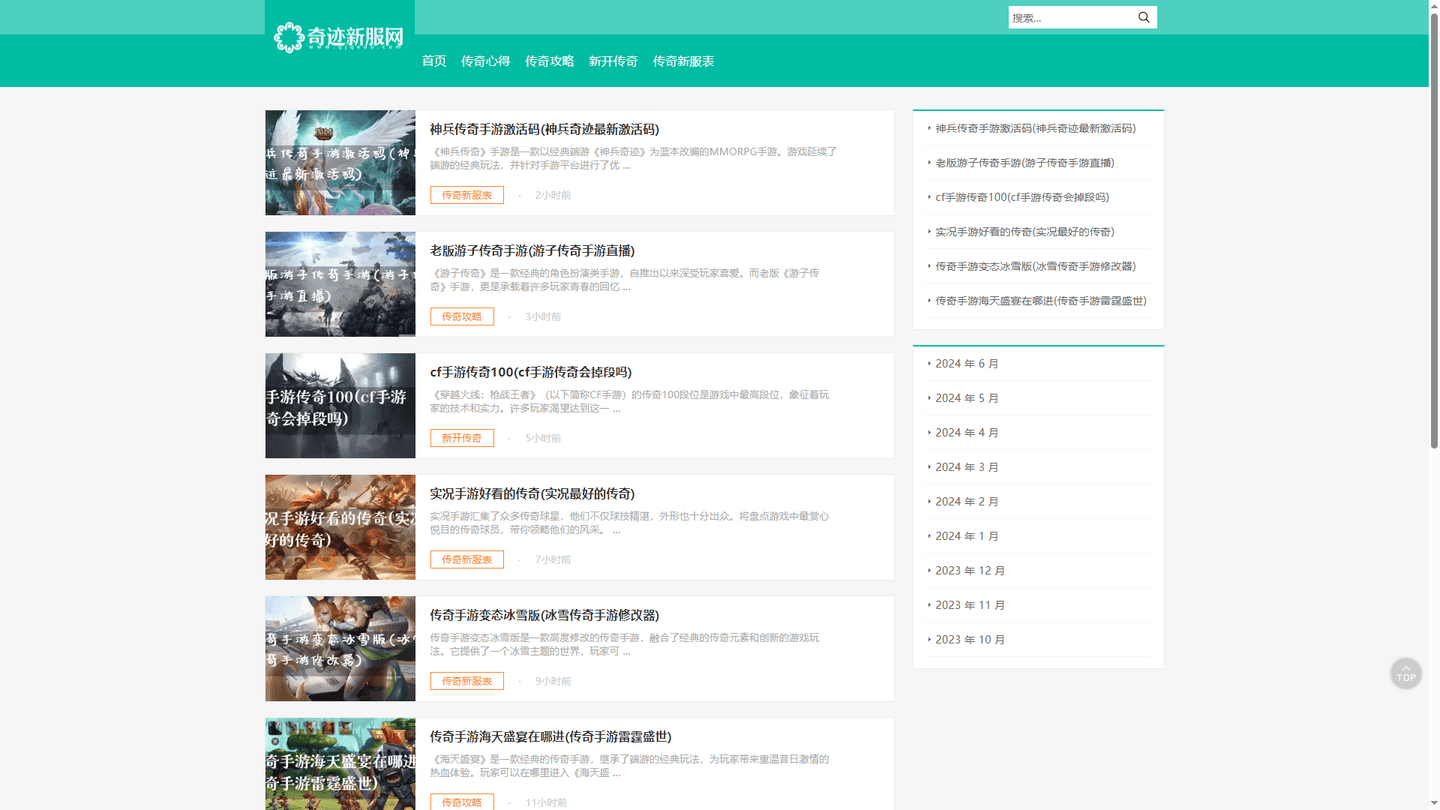Click thumbnail of 老版游子传奇手游 article
Screen dimensions: 1440x810
(340, 284)
